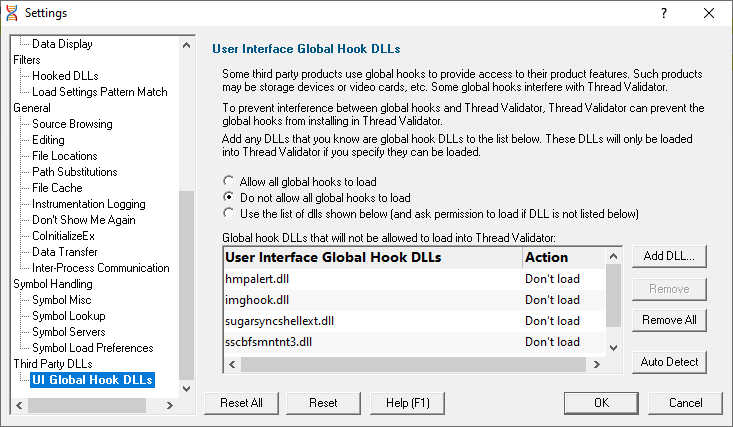Click the Auto Detect button
Image resolution: width=733 pixels, height=427 pixels.
[x=669, y=362]
